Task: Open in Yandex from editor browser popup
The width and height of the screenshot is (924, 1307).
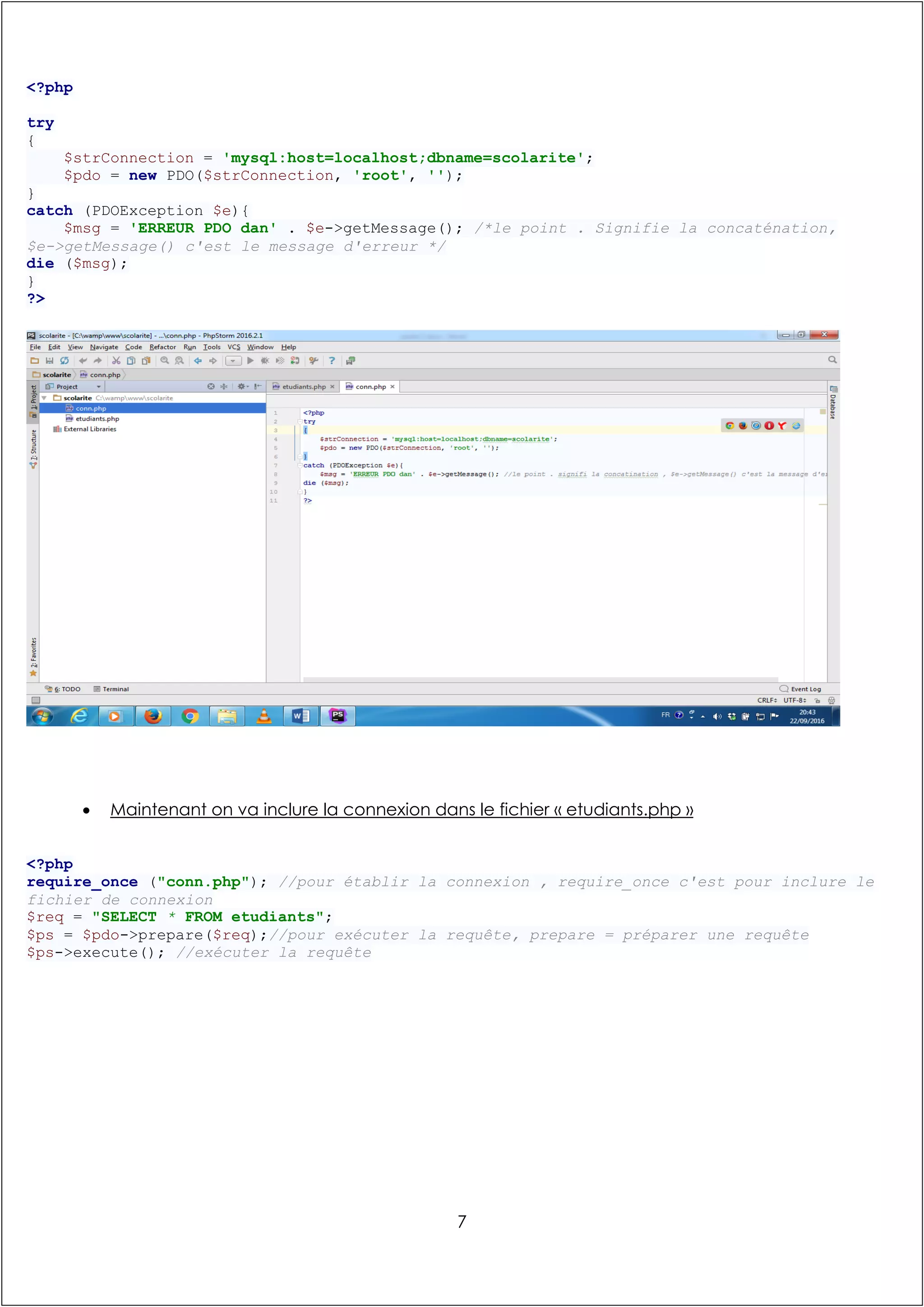Action: pyautogui.click(x=782, y=425)
